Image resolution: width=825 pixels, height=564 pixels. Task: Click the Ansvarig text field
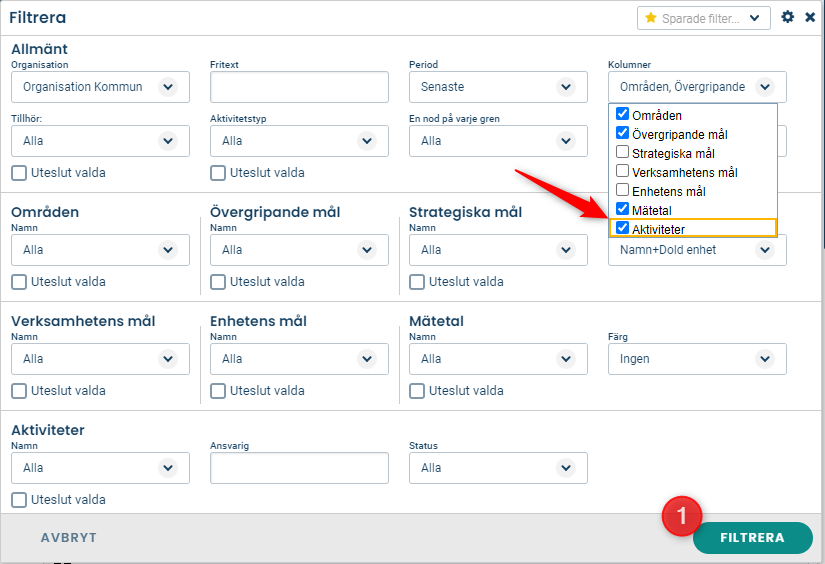tap(299, 468)
